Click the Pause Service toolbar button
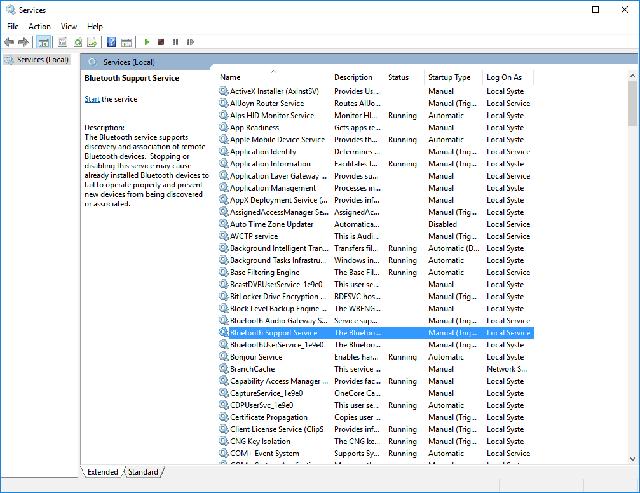The height and width of the screenshot is (493, 640). tap(176, 42)
